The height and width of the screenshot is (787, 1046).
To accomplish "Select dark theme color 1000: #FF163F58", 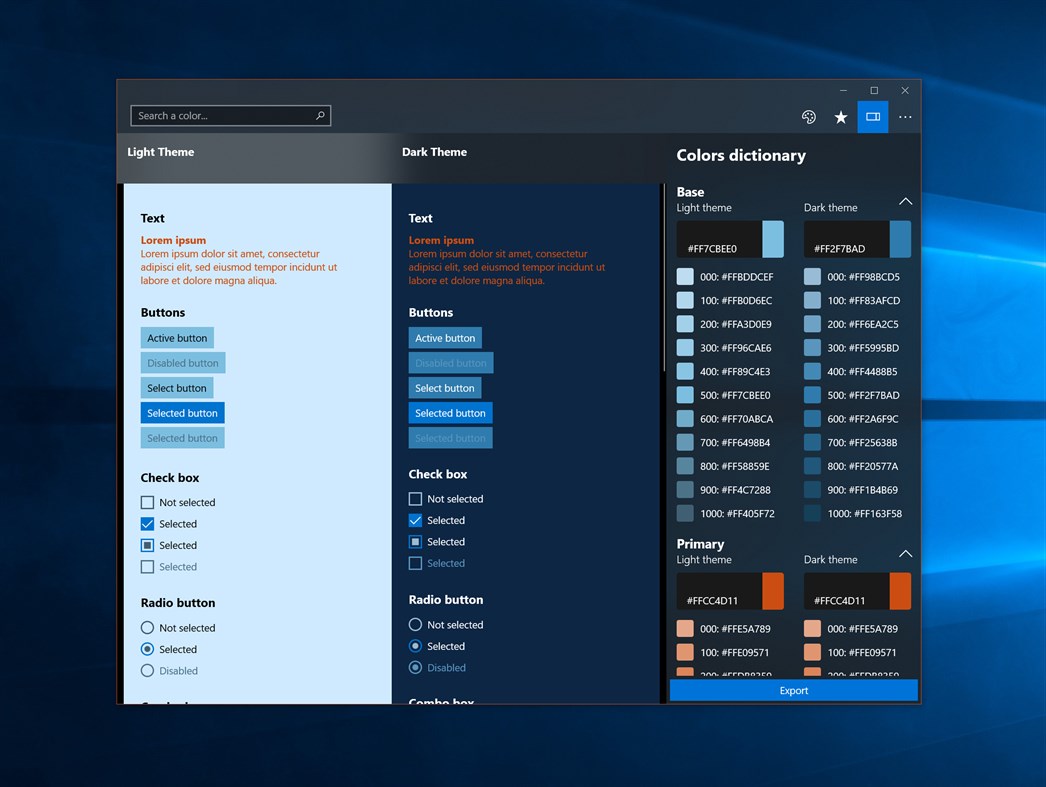I will pos(855,514).
